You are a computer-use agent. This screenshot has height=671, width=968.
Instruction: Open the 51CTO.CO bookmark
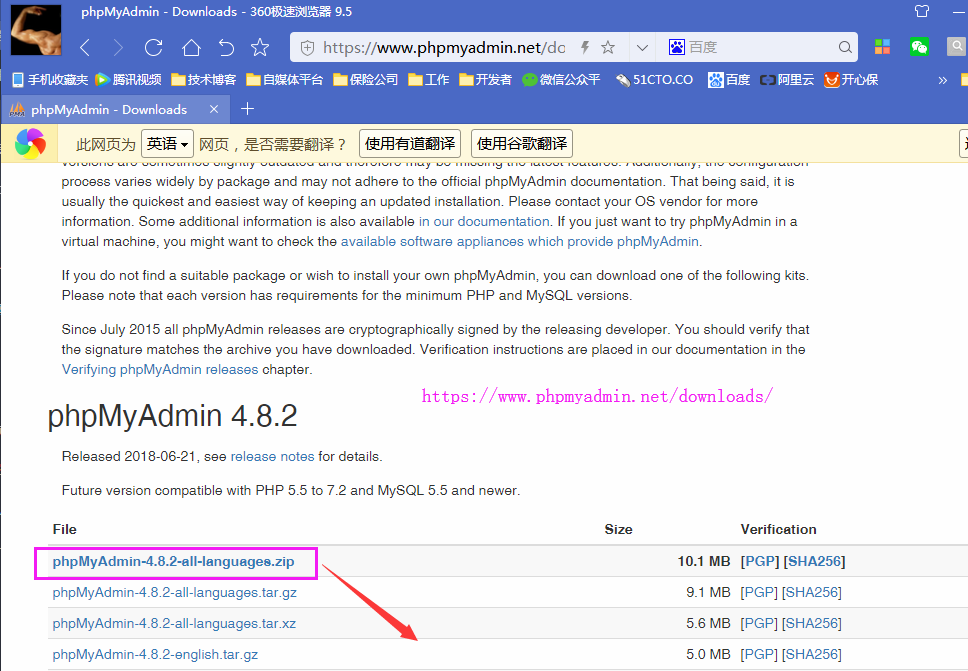point(654,80)
